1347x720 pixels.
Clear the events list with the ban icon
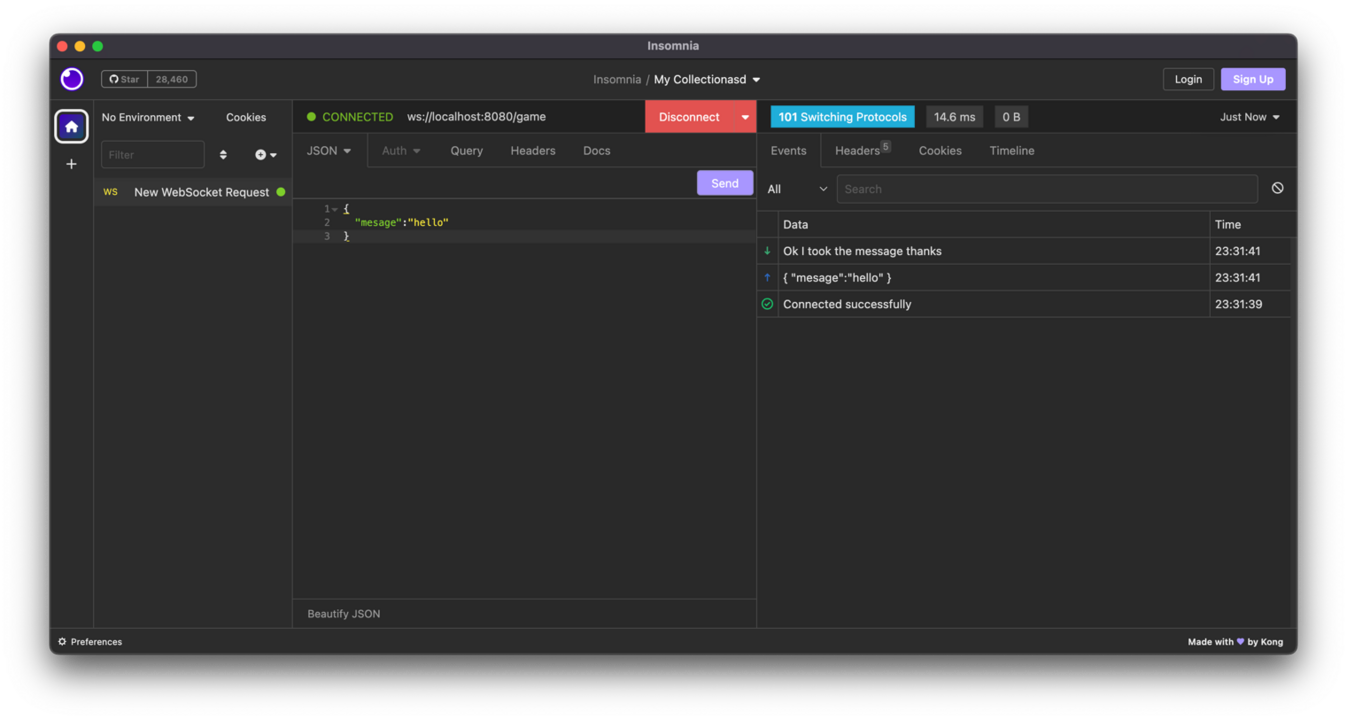click(1277, 188)
